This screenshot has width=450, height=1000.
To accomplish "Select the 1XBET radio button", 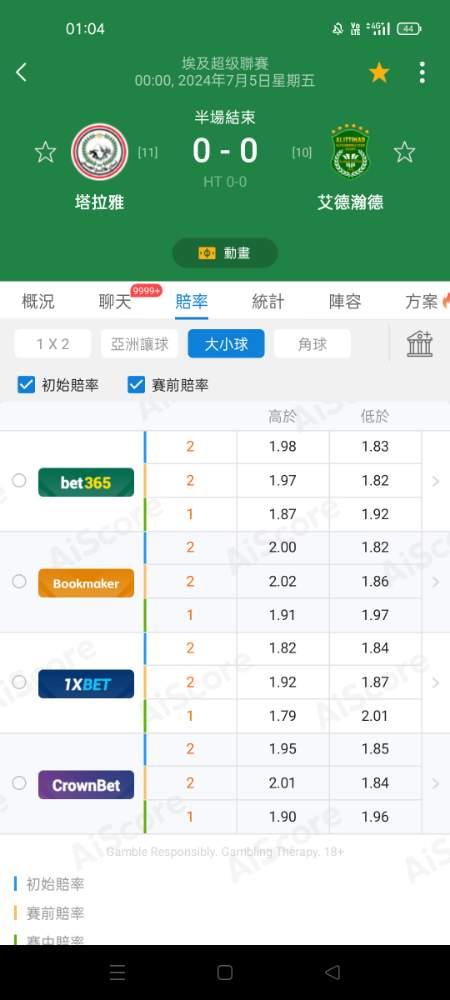I will [x=19, y=682].
